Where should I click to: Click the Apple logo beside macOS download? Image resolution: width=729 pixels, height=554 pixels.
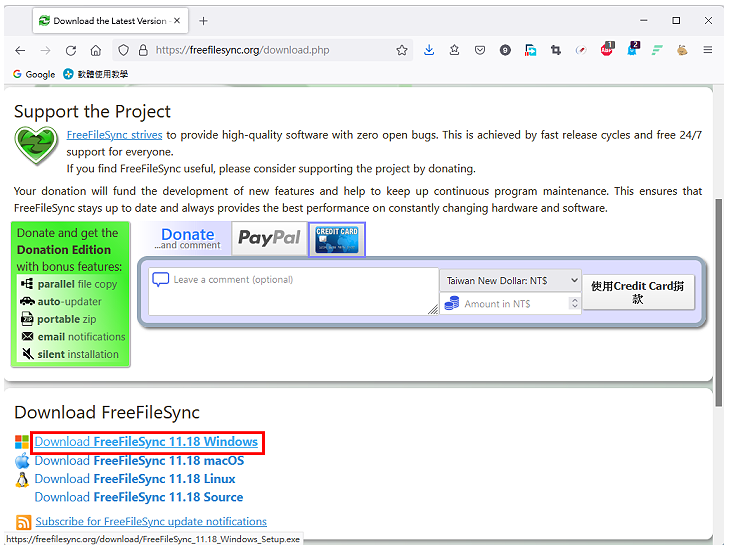pyautogui.click(x=22, y=461)
